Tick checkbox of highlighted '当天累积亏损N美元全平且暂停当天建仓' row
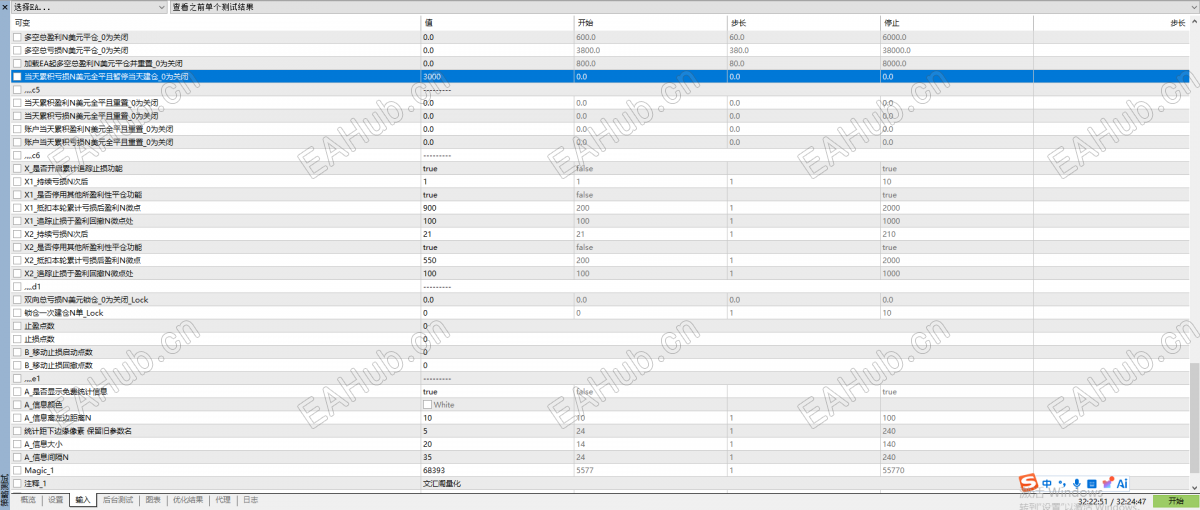1200x510 pixels. coord(17,76)
